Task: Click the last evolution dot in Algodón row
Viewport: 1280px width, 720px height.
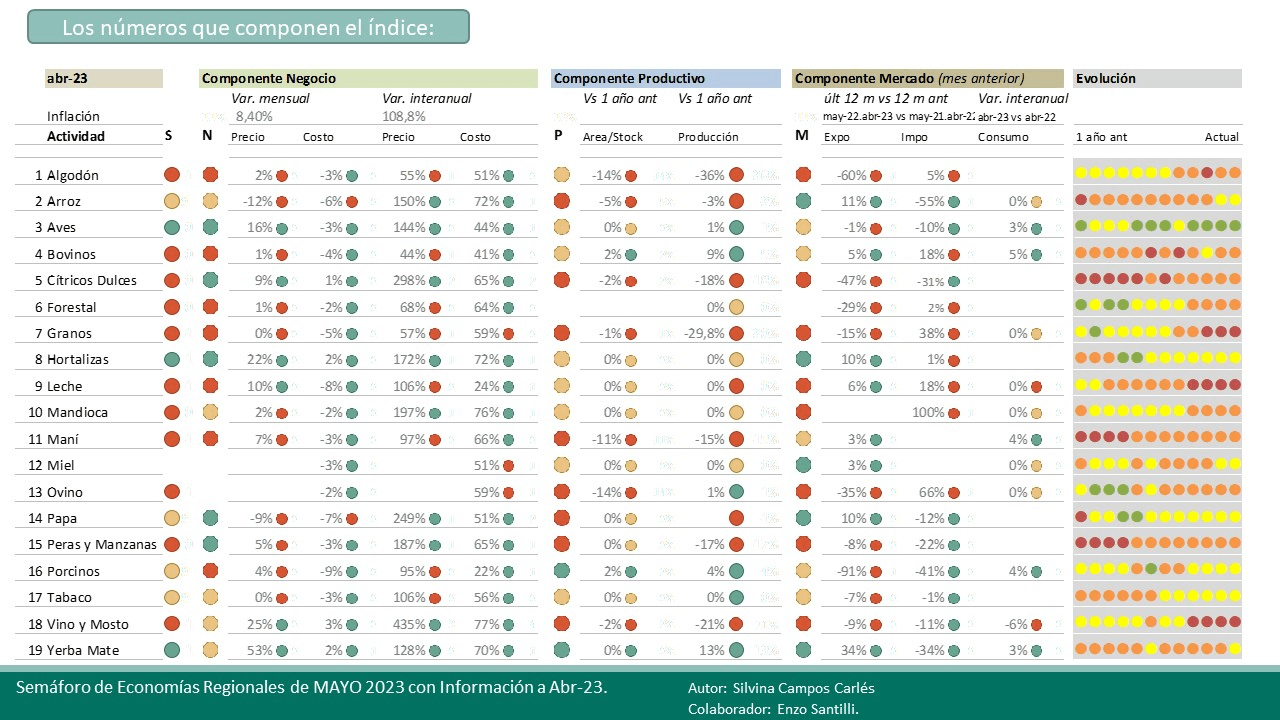Action: pyautogui.click(x=1235, y=173)
